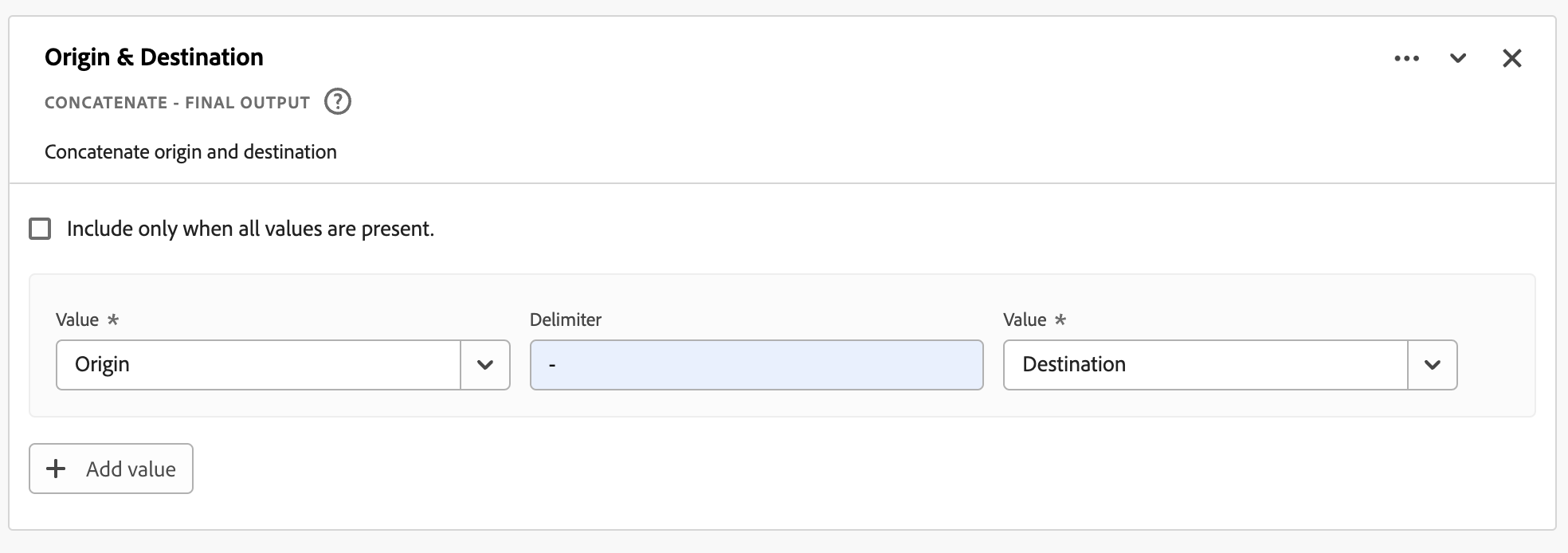Open the Destination value dropdown arrow

(x=1432, y=365)
